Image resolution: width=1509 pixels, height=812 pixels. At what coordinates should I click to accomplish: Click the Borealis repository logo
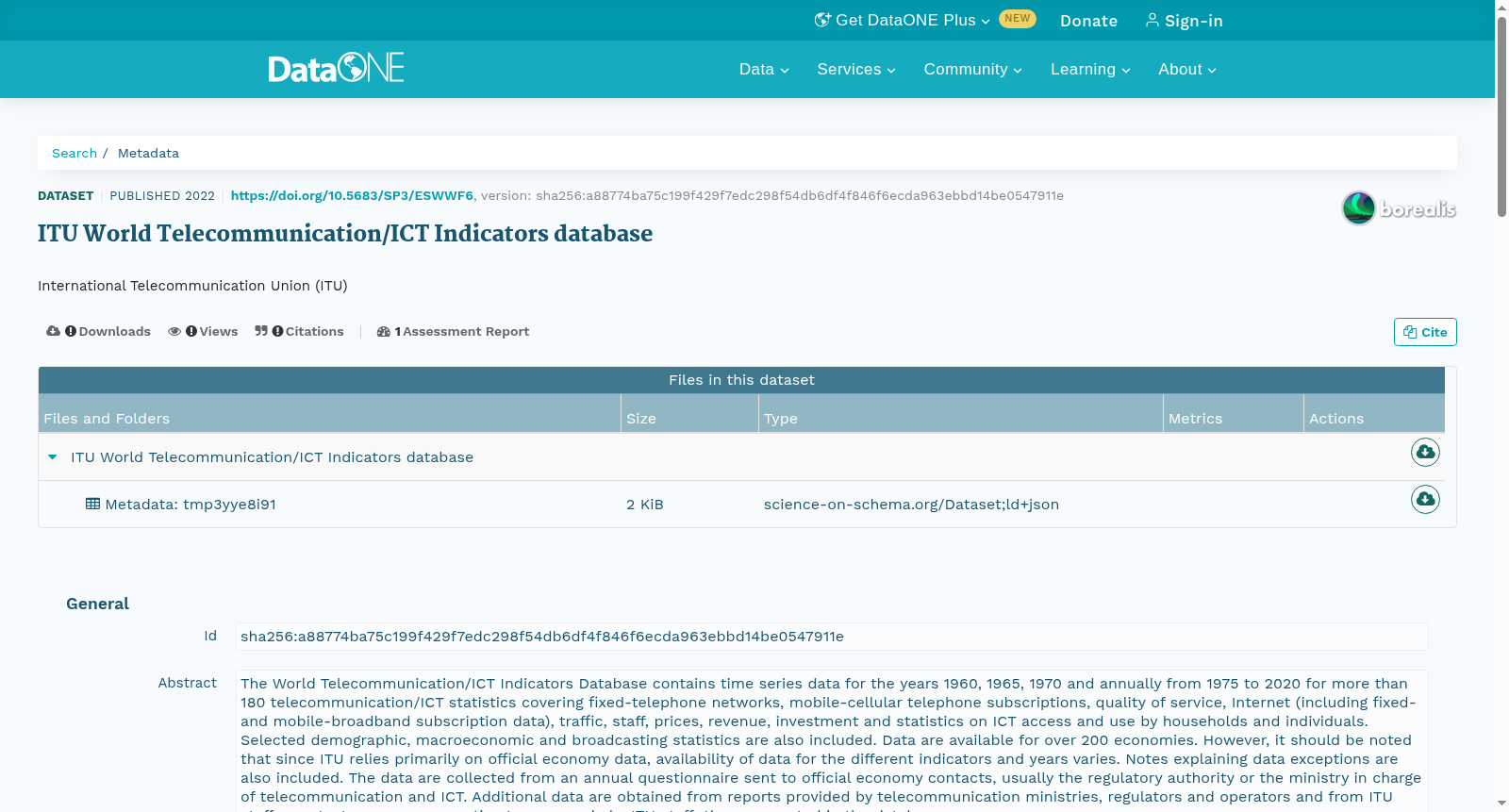1399,207
